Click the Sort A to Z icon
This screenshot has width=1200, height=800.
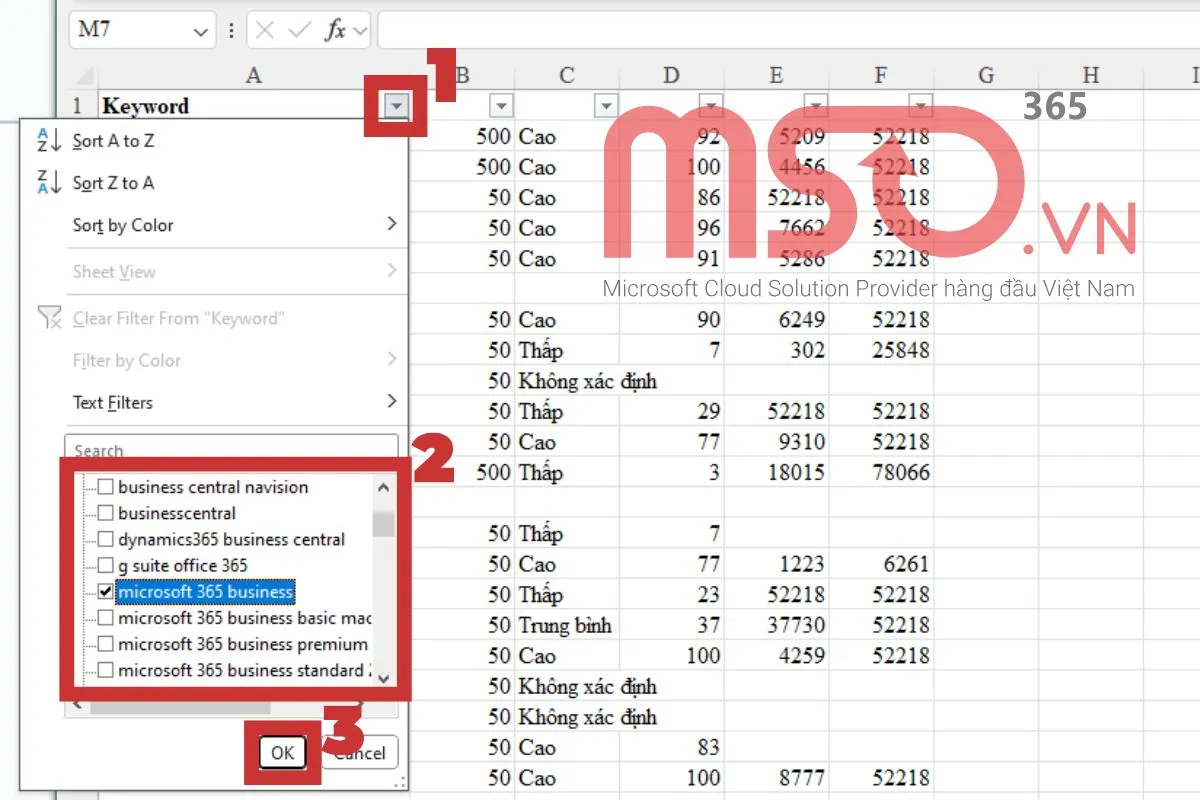click(48, 141)
